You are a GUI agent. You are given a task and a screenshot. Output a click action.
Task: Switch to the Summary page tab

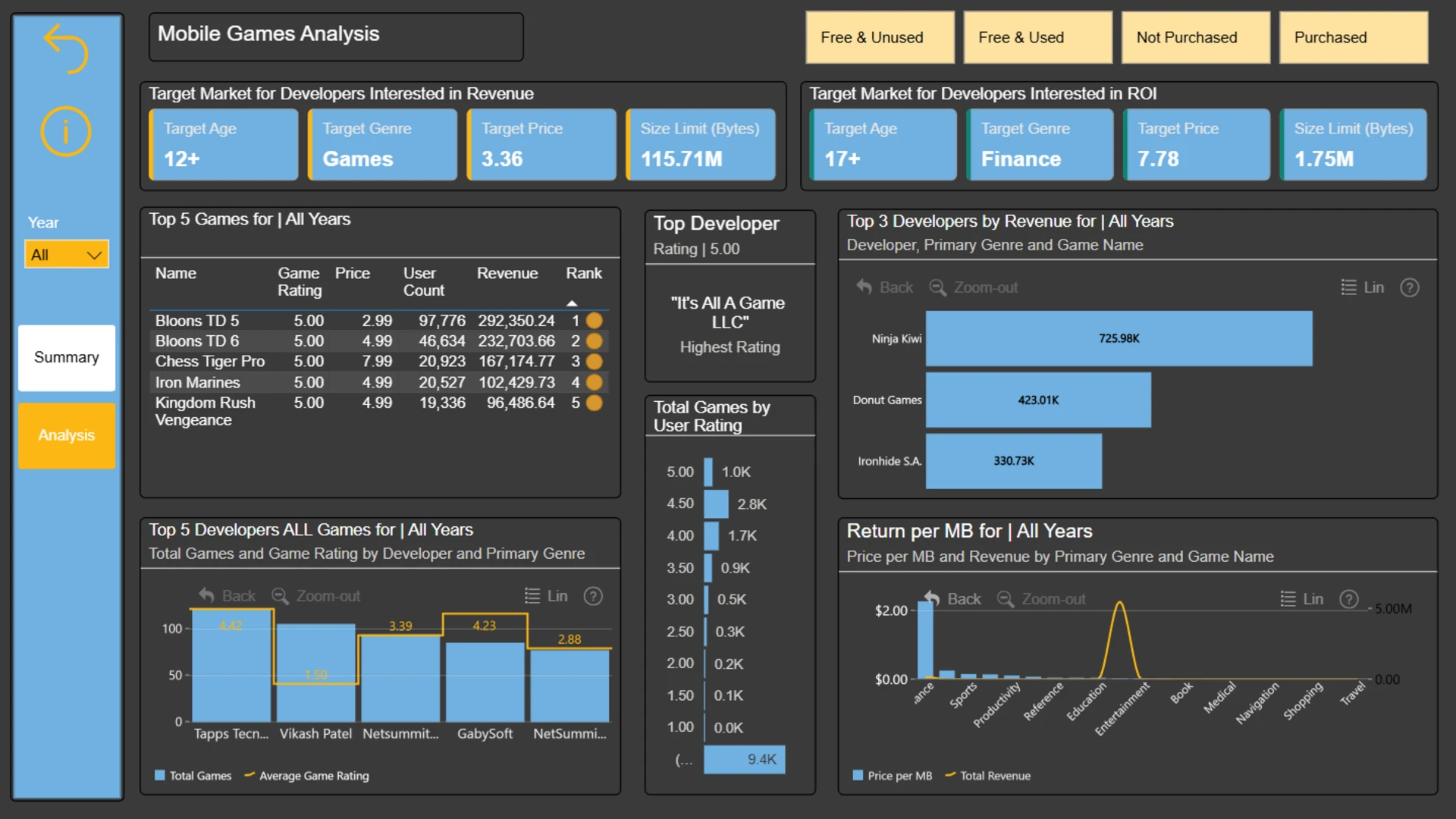coord(67,358)
